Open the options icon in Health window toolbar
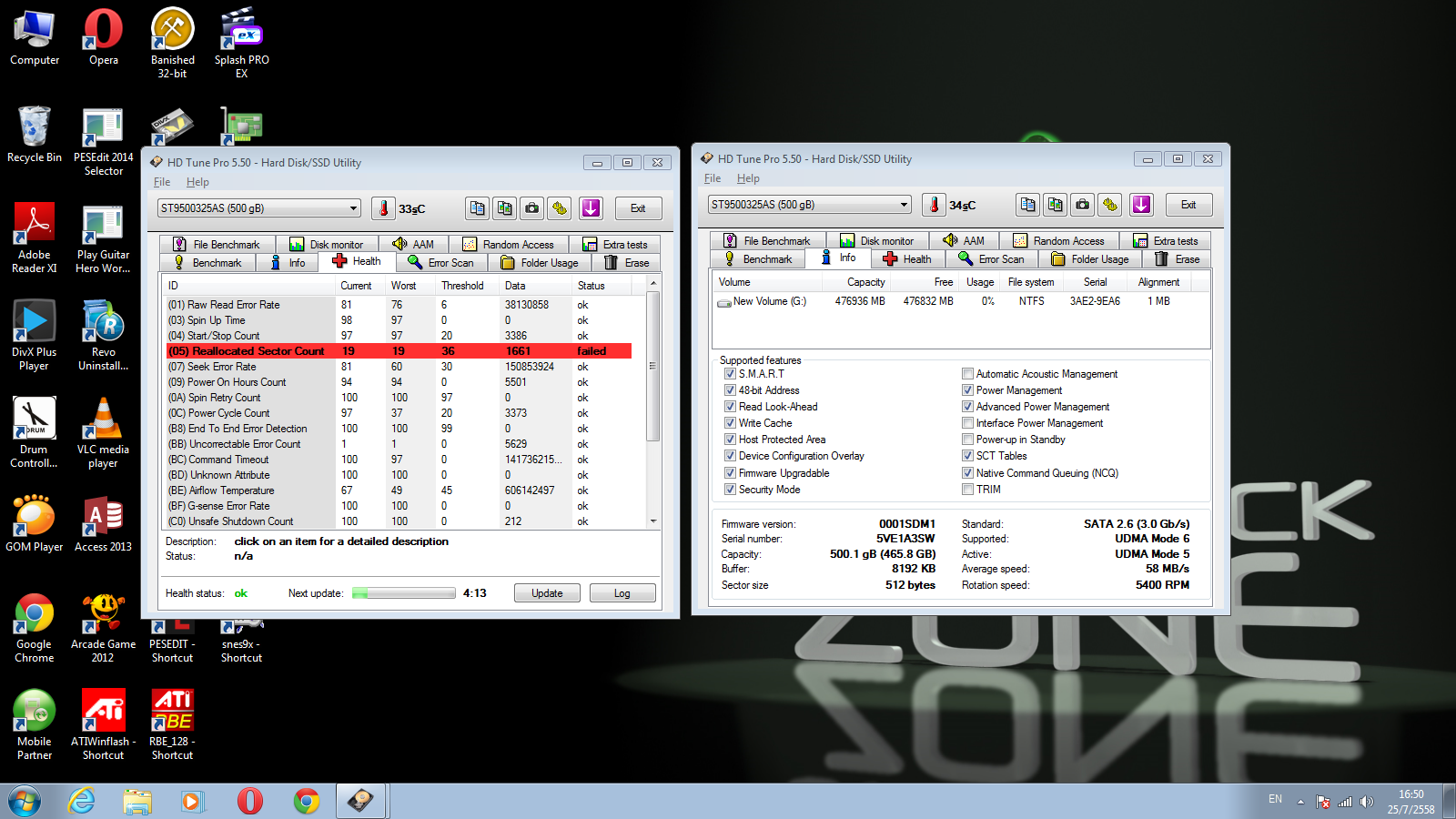 tap(560, 208)
